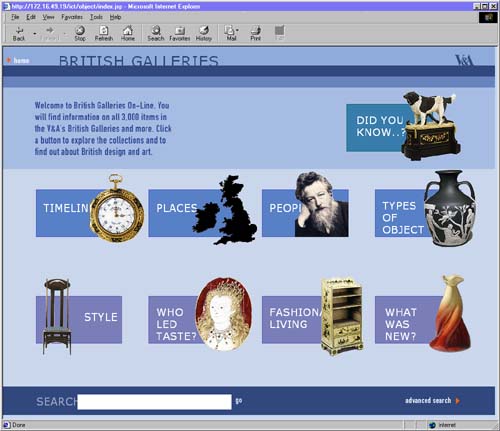
Task: Click the tall-backed chair image
Action: pos(57,317)
